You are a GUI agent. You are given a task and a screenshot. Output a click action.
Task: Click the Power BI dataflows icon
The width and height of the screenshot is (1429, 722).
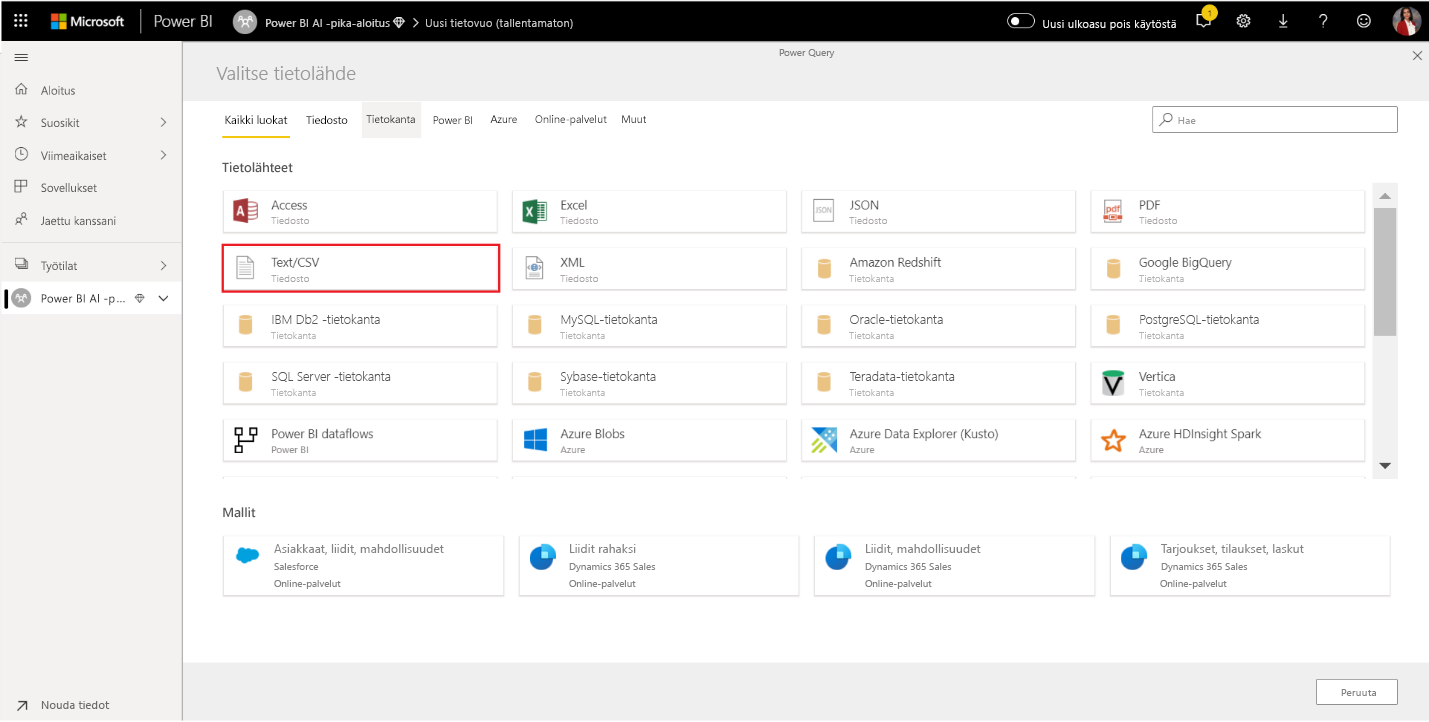(245, 440)
